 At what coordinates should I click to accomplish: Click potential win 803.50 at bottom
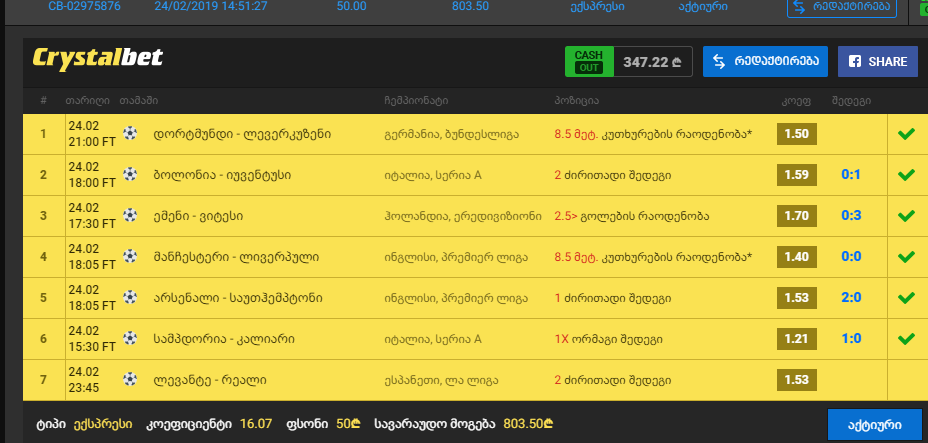click(528, 423)
